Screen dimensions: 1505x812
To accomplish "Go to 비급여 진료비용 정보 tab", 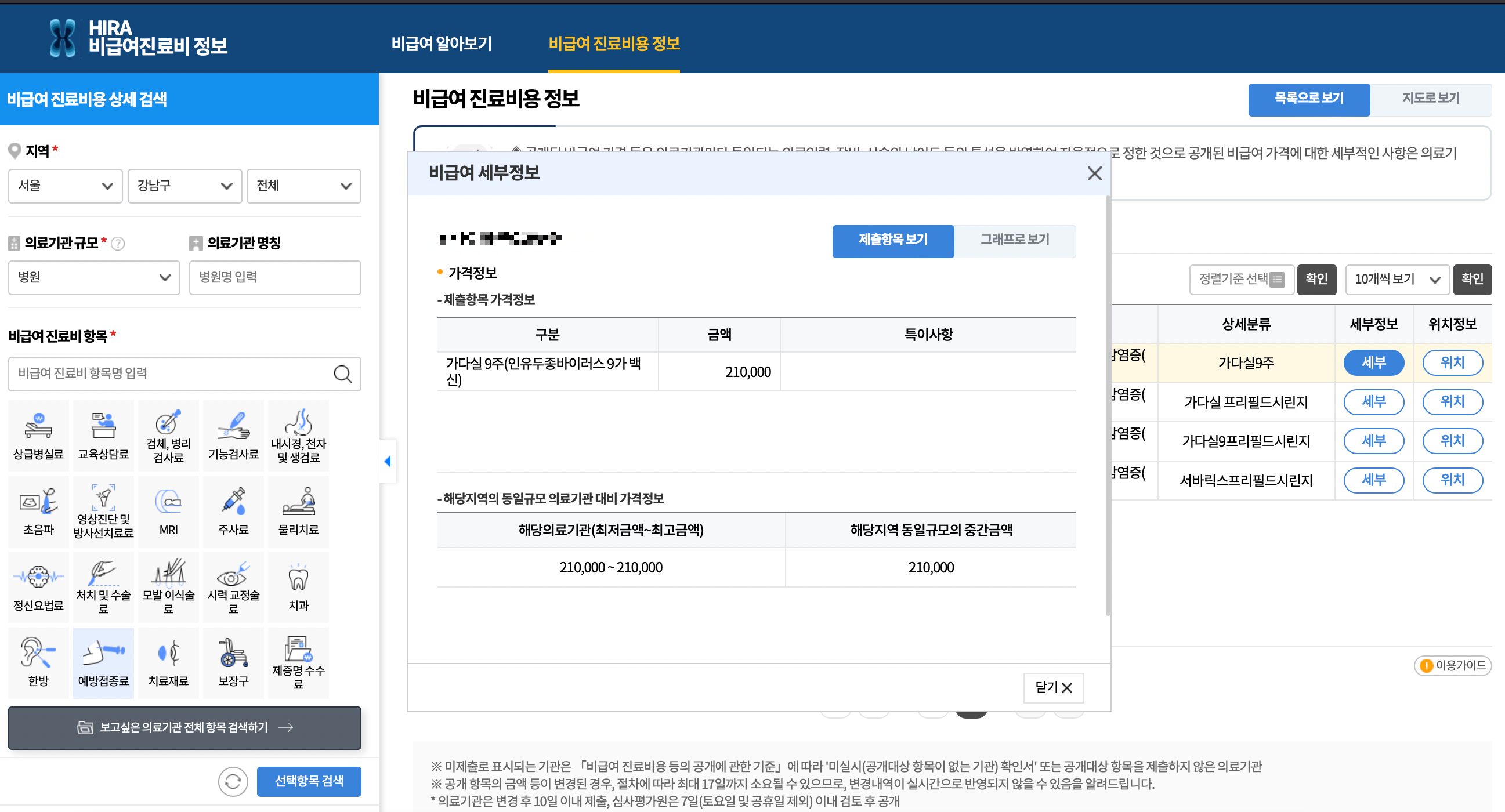I will (613, 43).
